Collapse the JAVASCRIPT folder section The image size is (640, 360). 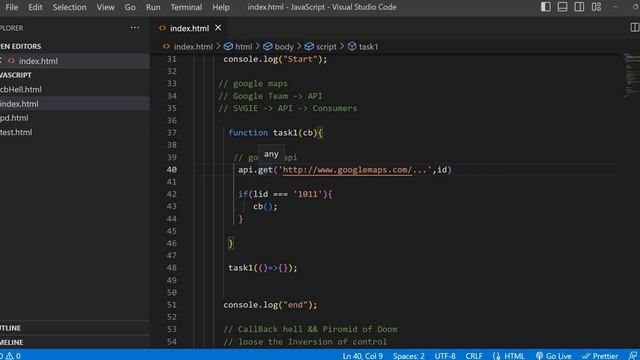[75, 75]
